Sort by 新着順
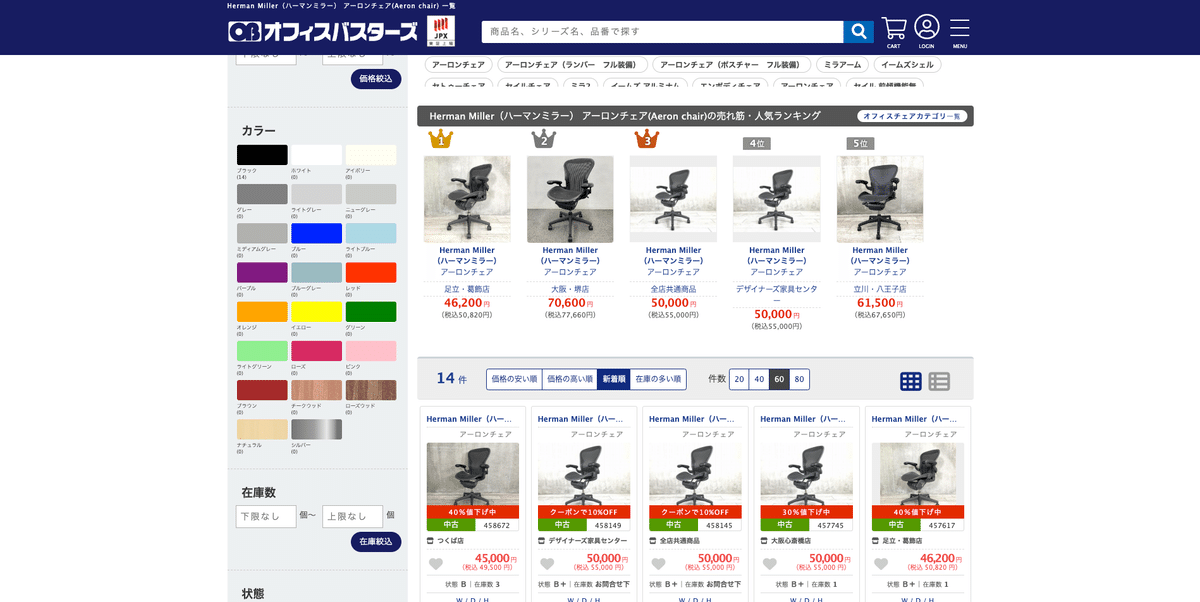Viewport: 1200px width, 602px height. click(x=613, y=379)
